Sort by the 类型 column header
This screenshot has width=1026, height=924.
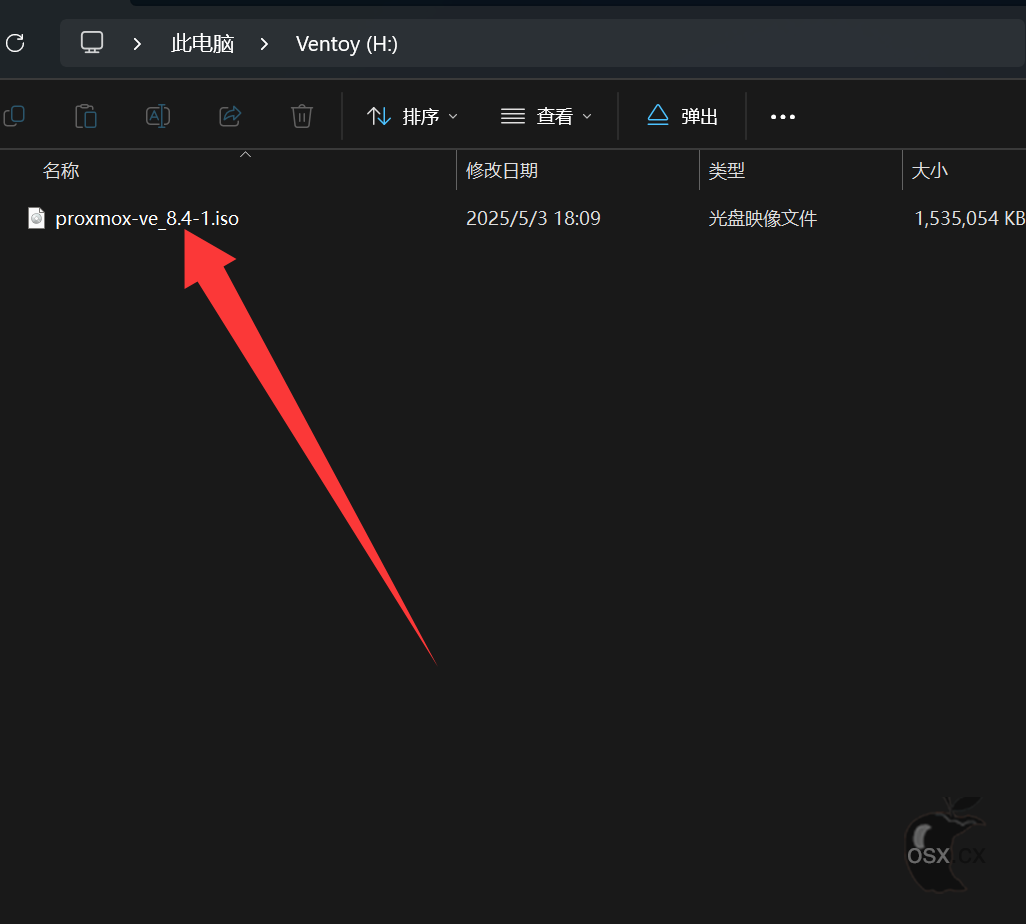[x=726, y=171]
